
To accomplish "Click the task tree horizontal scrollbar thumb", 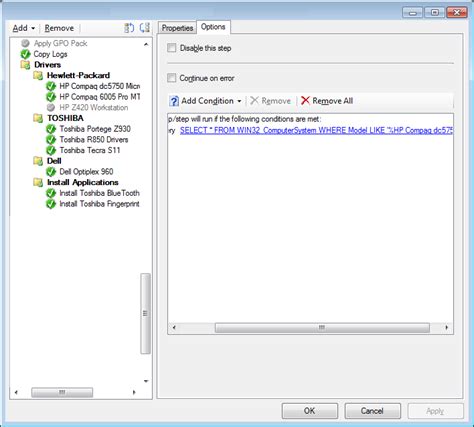I will 62,392.
